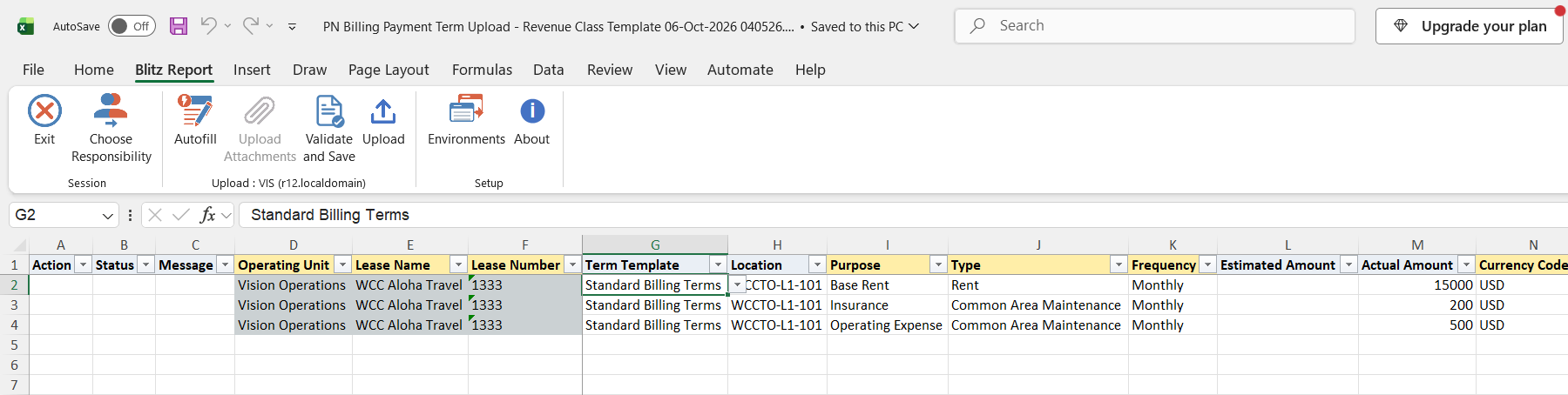Select cell with Base Rent
This screenshot has width=1568, height=395.
coord(888,285)
